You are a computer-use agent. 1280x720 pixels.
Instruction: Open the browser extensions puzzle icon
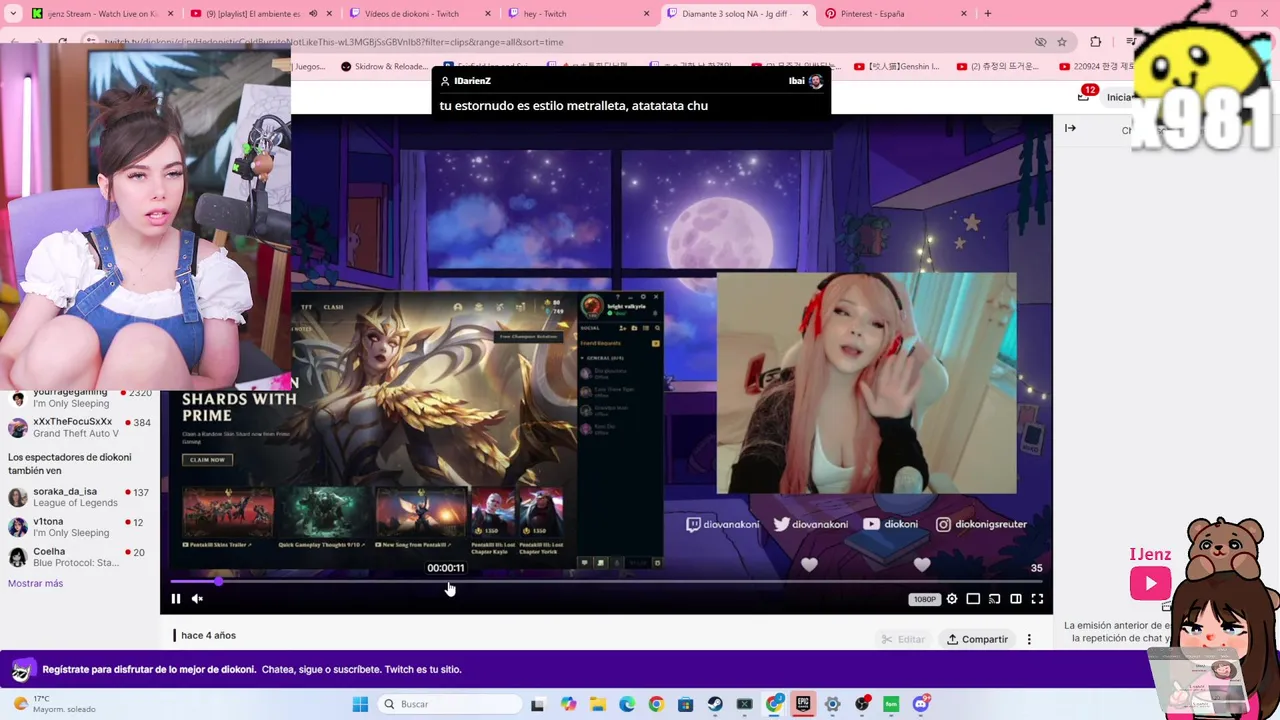(x=1096, y=42)
